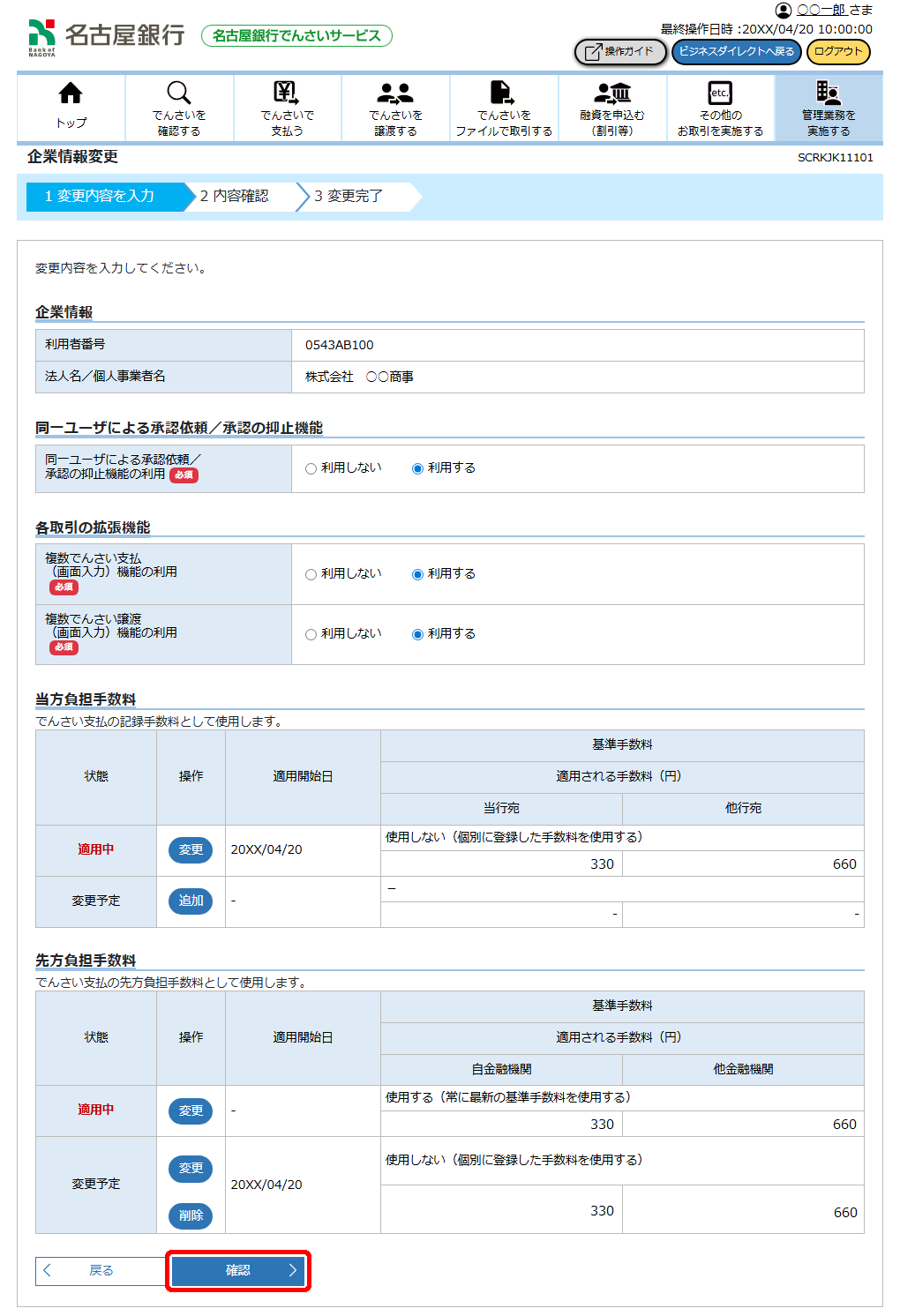Open でんさいをファイルで取引する file icon
Image resolution: width=900 pixels, height=1316 pixels.
coord(503,93)
